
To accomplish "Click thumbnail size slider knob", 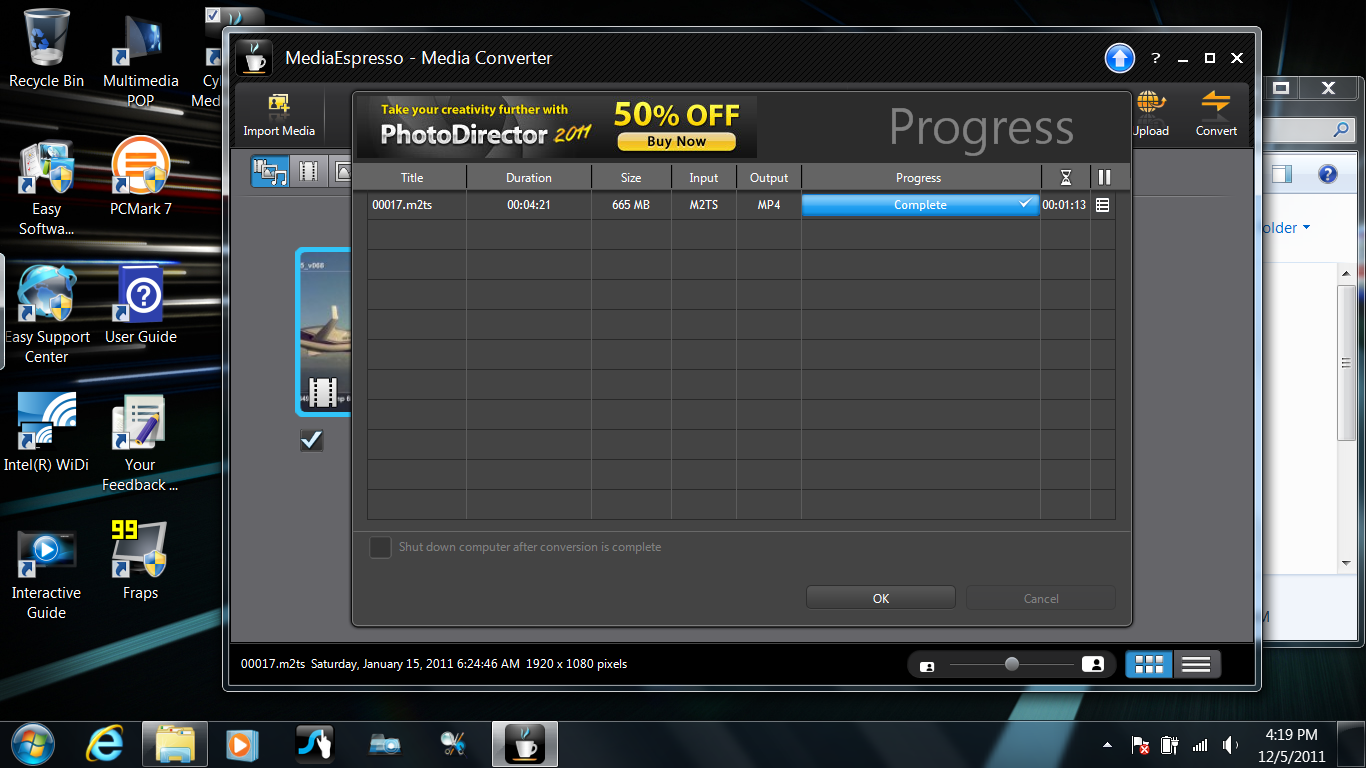I will click(x=1012, y=664).
